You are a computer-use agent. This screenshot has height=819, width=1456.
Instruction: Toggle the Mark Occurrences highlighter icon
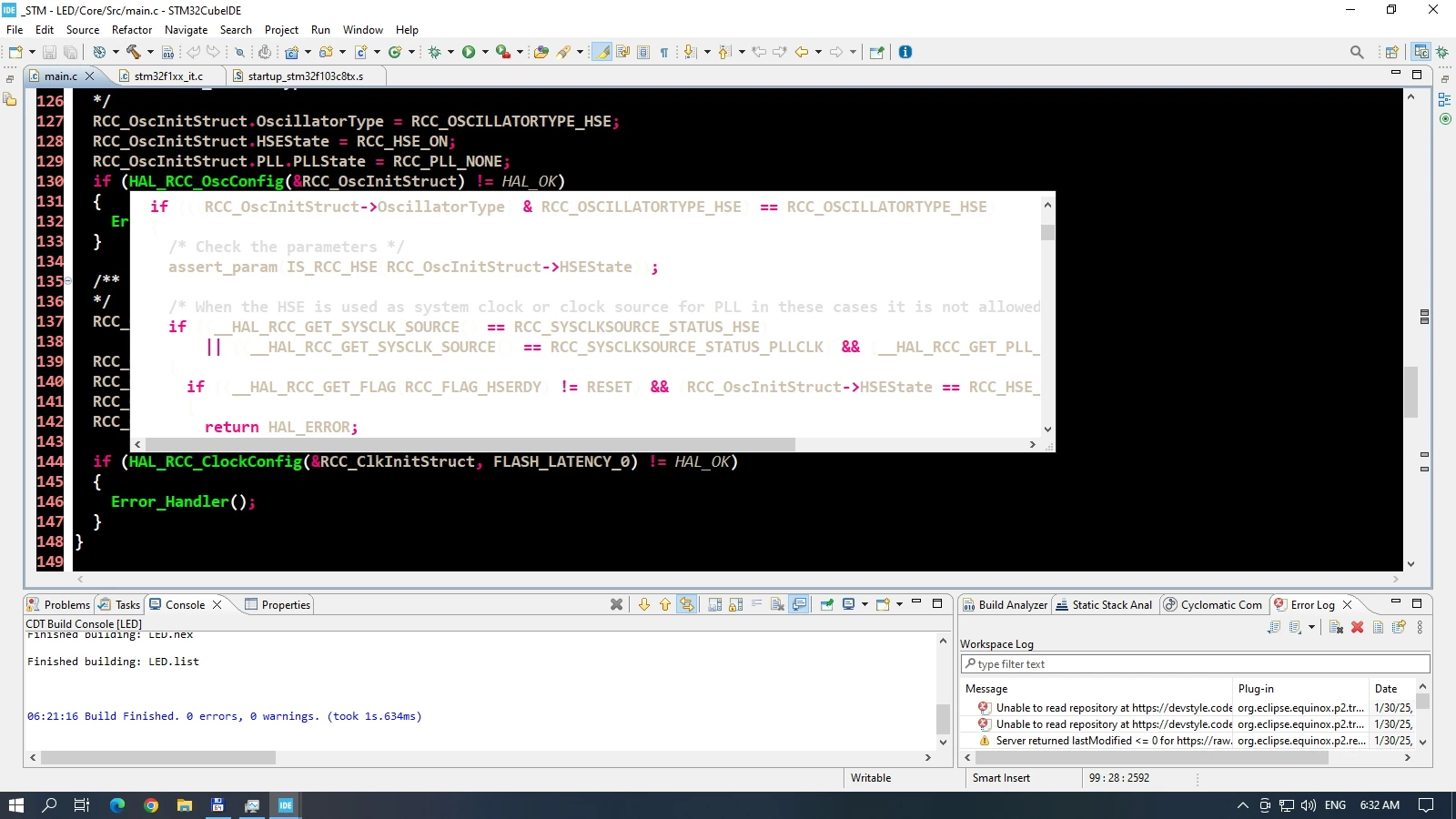602,52
